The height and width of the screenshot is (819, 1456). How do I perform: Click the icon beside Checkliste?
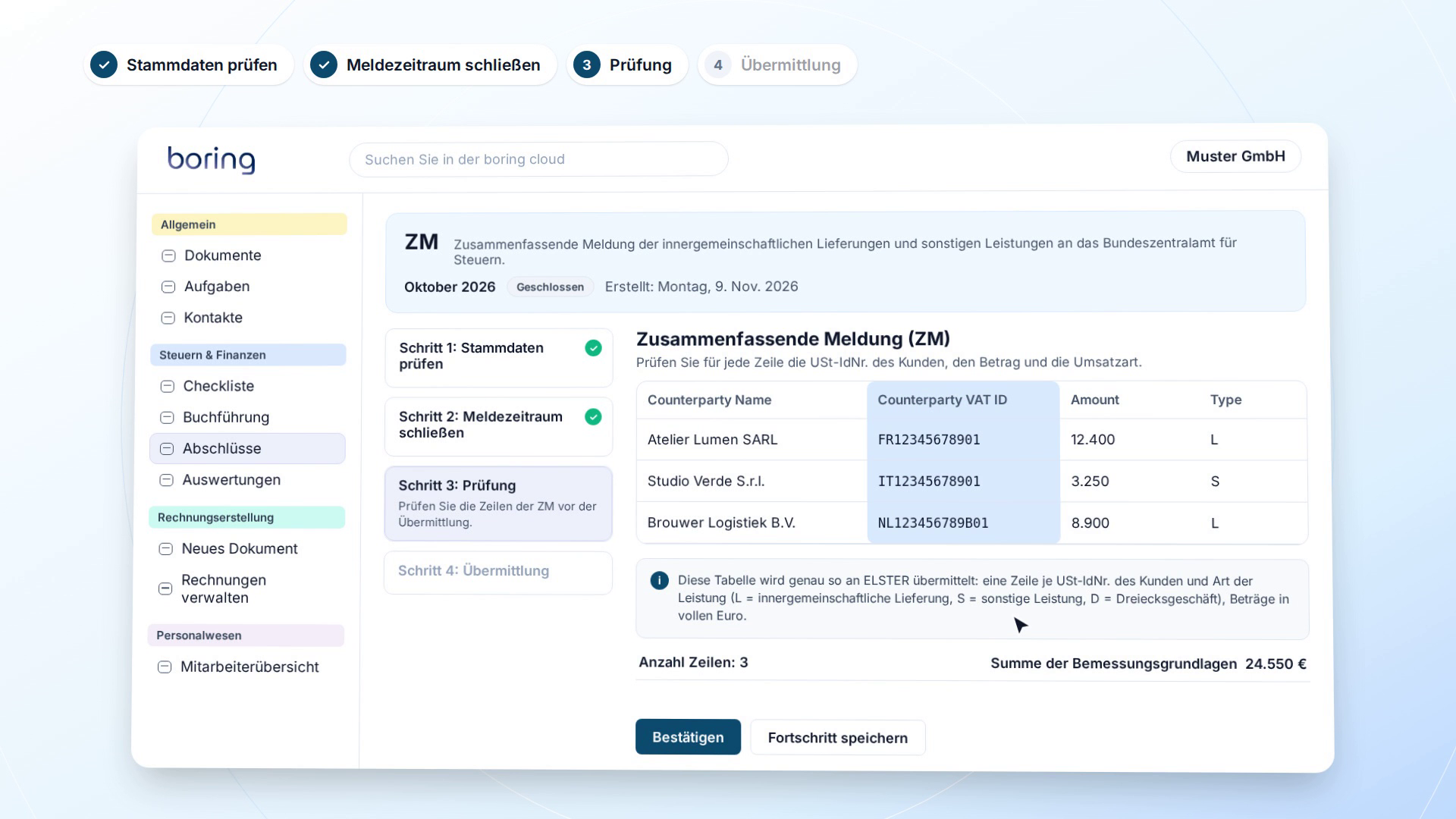click(x=168, y=386)
